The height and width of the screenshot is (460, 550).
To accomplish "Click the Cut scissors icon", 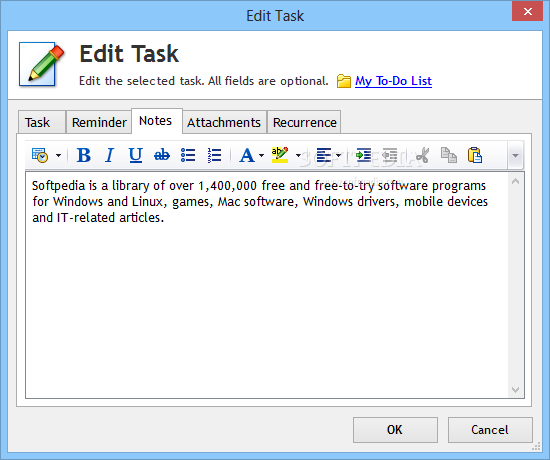I will pyautogui.click(x=423, y=155).
